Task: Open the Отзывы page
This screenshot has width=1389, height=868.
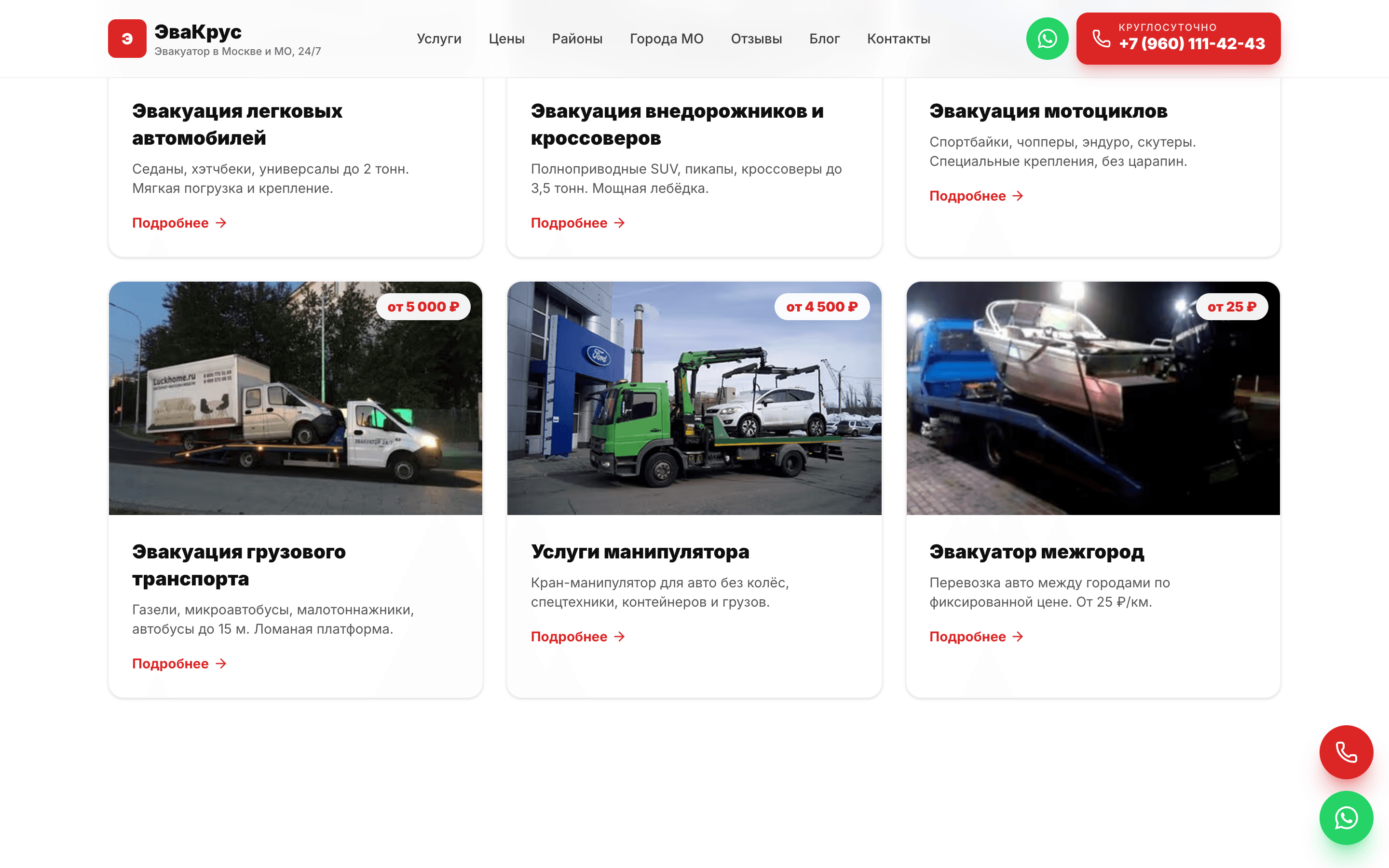Action: [x=756, y=39]
